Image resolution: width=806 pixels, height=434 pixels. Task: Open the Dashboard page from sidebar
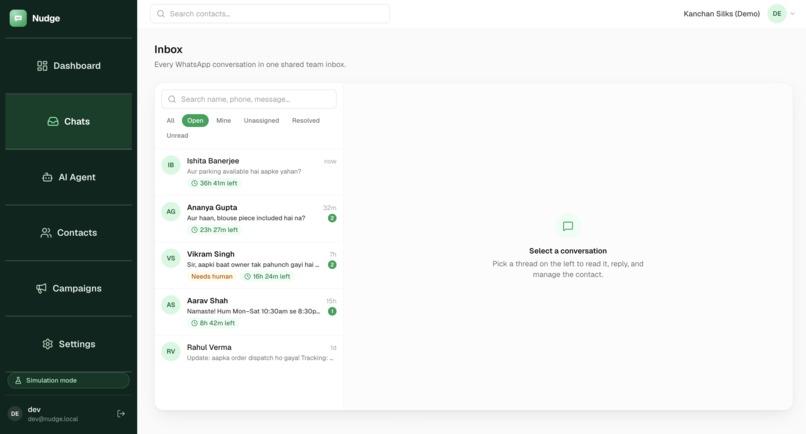68,66
